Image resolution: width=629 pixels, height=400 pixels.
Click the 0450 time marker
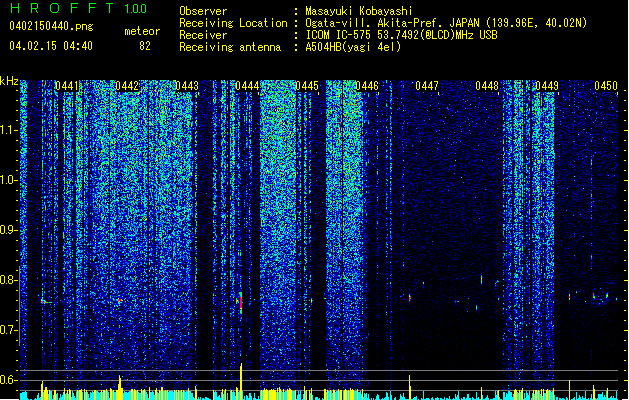point(606,86)
